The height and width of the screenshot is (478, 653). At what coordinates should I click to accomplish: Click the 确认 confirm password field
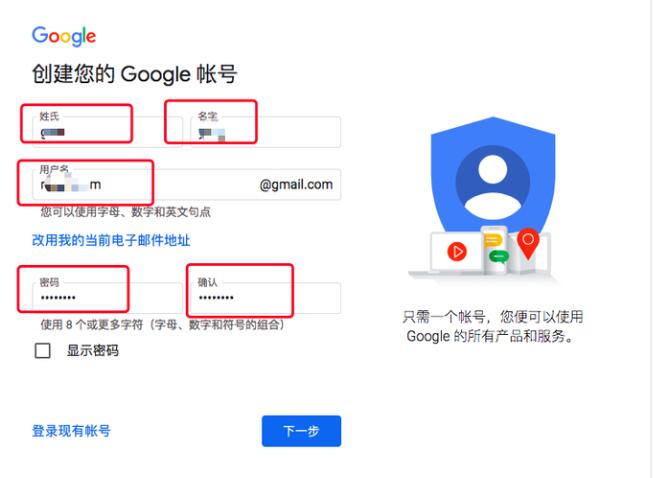pos(266,298)
